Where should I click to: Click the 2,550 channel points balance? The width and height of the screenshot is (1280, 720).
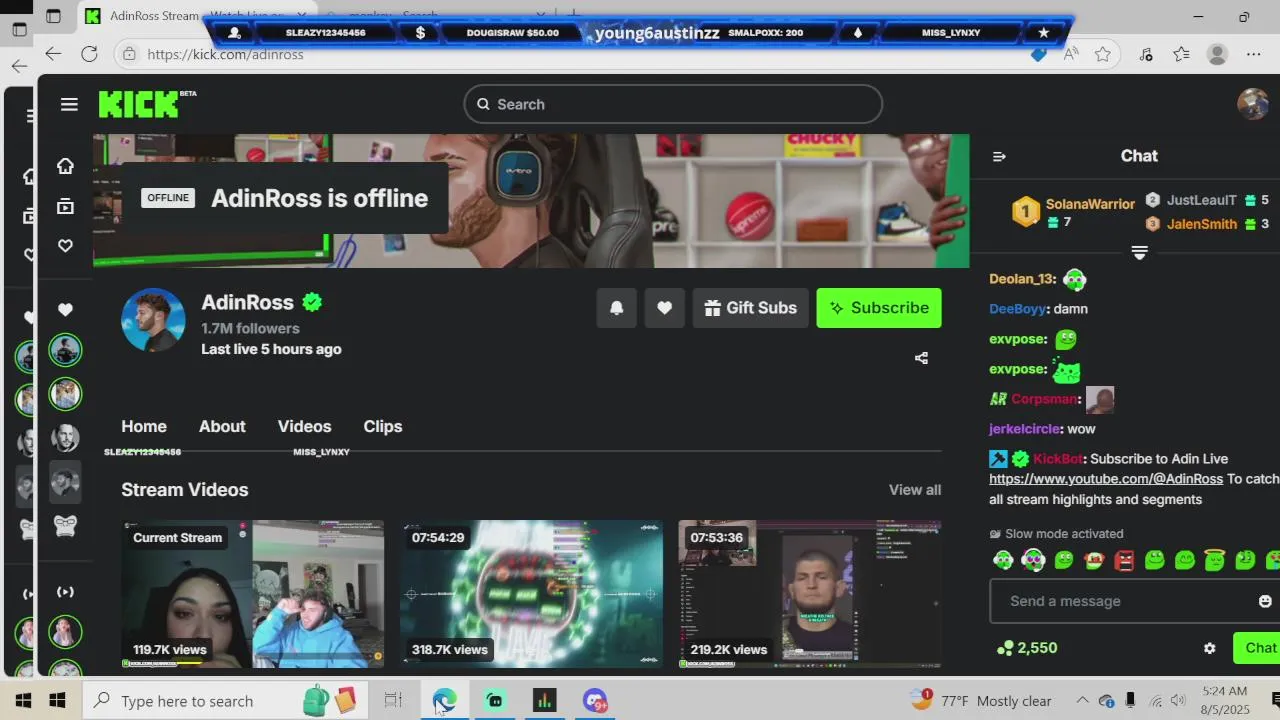(1027, 648)
